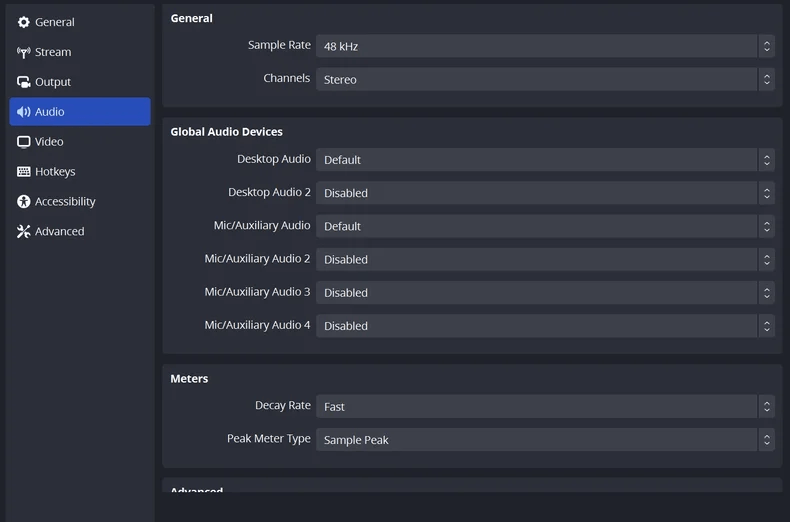Click the Advanced tools icon

coord(23,231)
